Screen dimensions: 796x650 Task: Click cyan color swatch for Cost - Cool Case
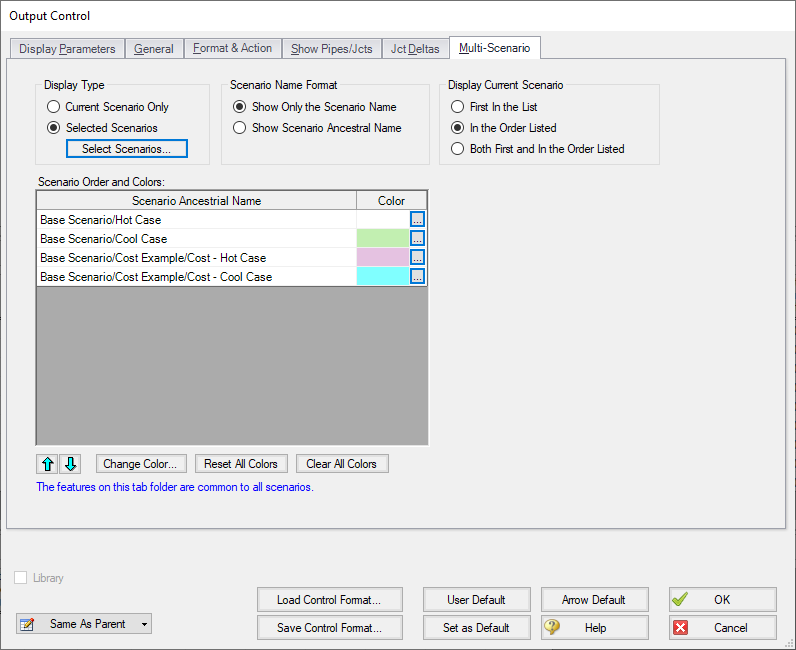(x=383, y=276)
